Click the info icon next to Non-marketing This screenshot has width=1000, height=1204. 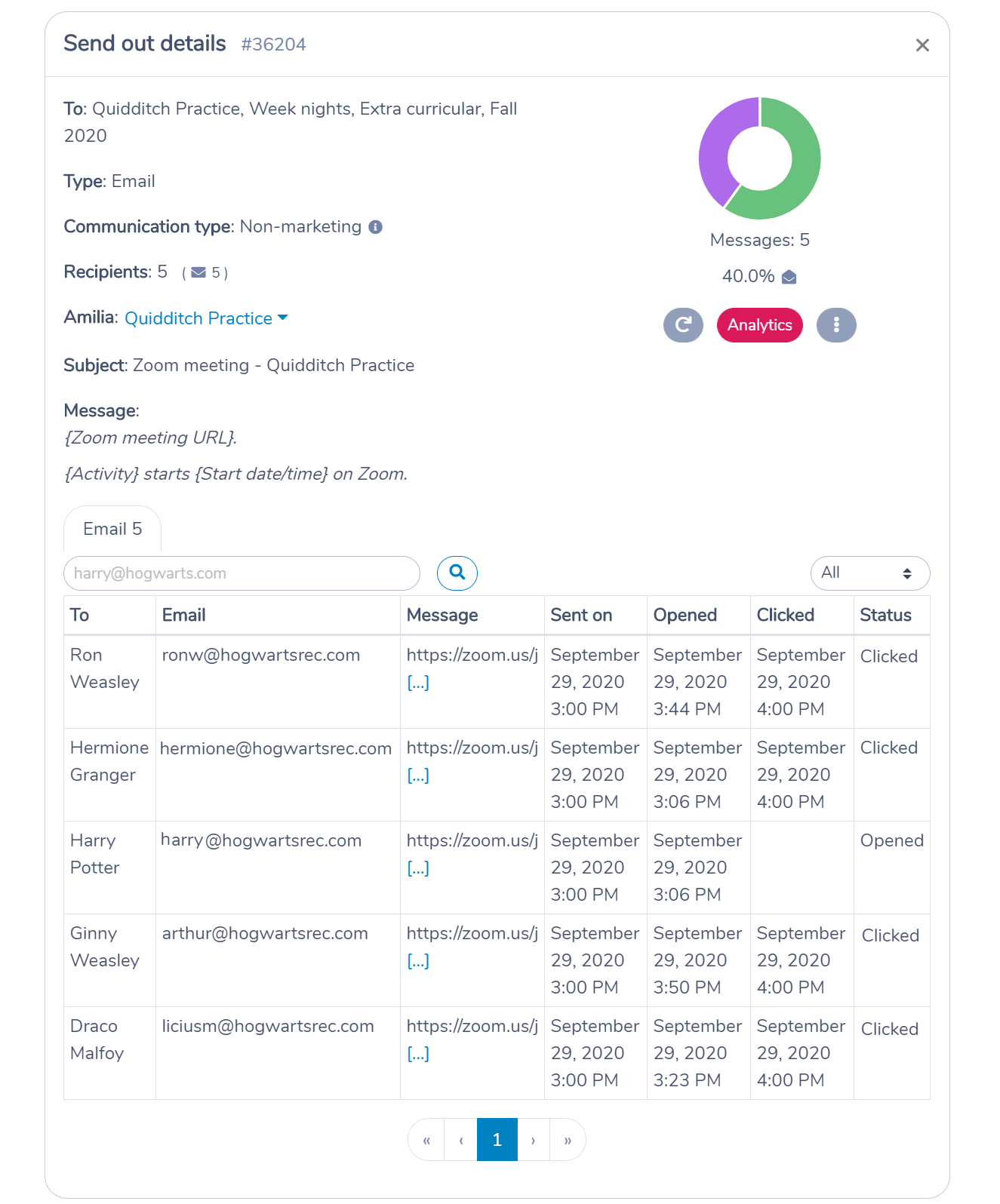375,227
